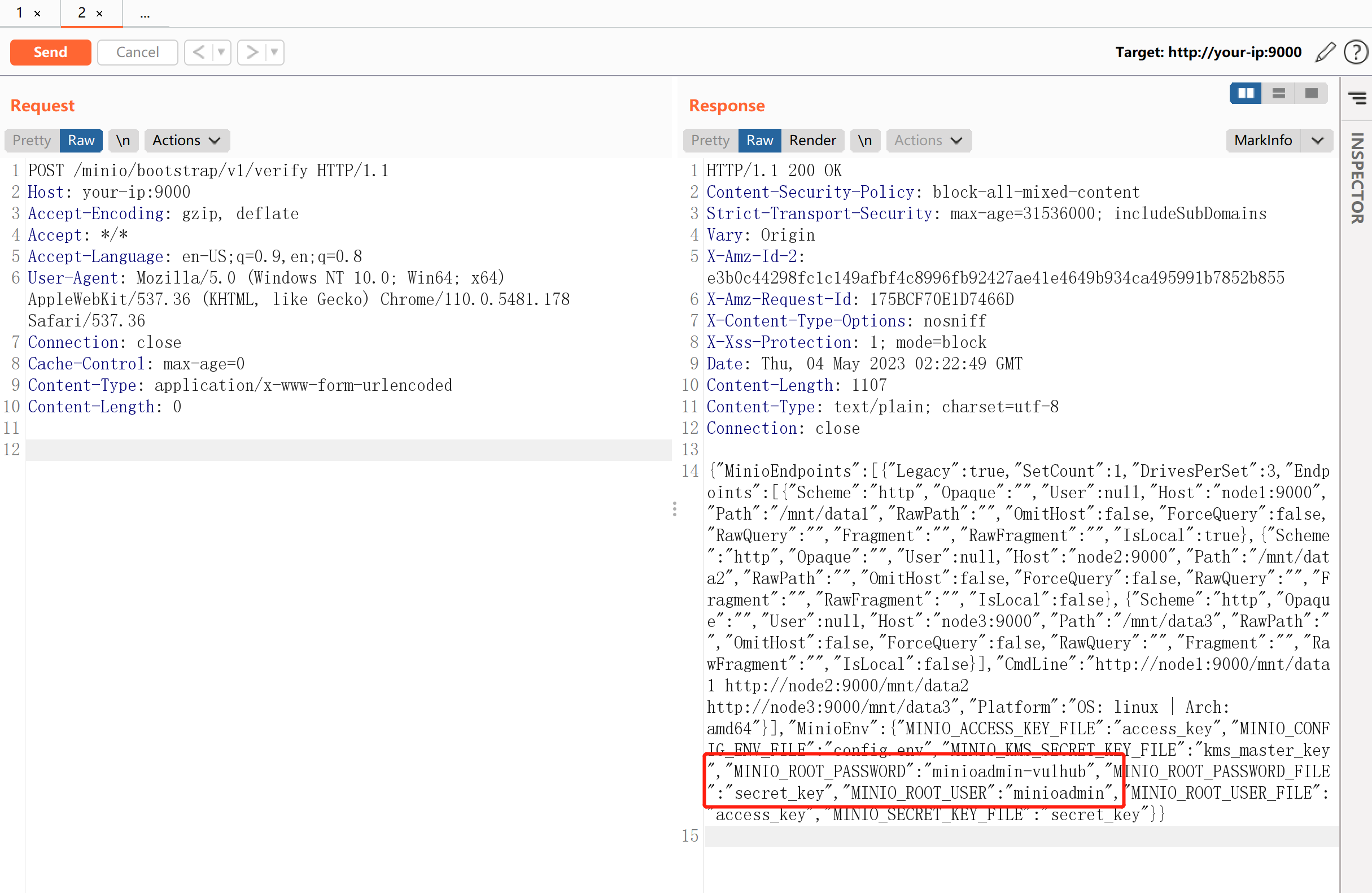1372x893 pixels.
Task: Open the back history dropdown arrow
Action: (221, 52)
